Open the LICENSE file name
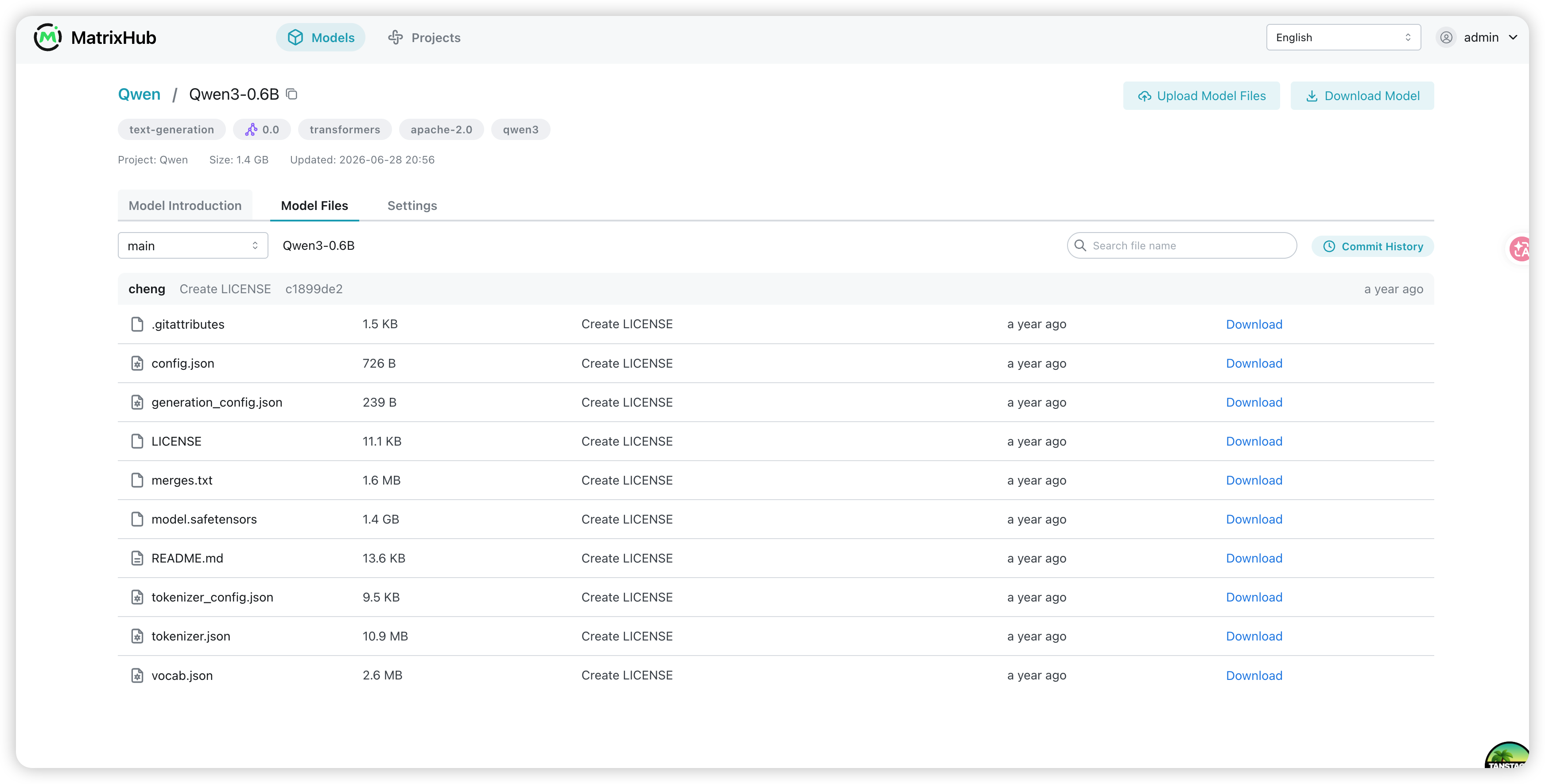Screen dimensions: 1545x784 click(x=176, y=441)
